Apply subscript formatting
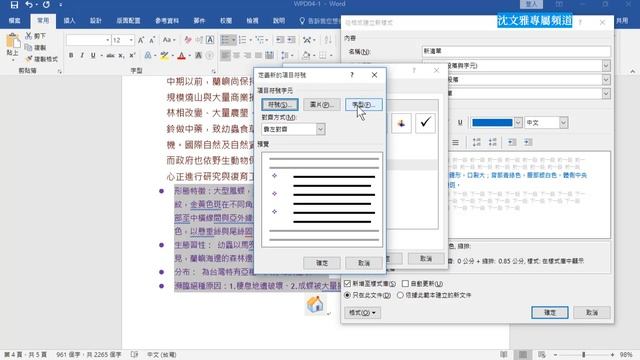640x360 pixels. click(121, 55)
